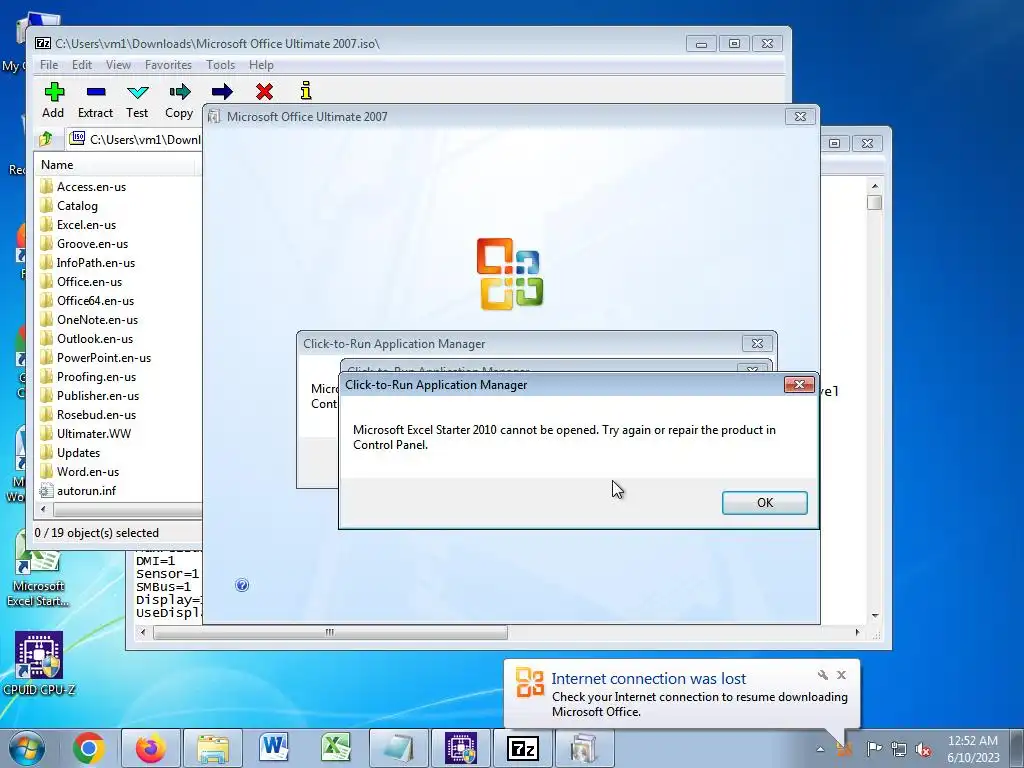Click the network tray icon
1024x768 pixels.
[x=899, y=749]
